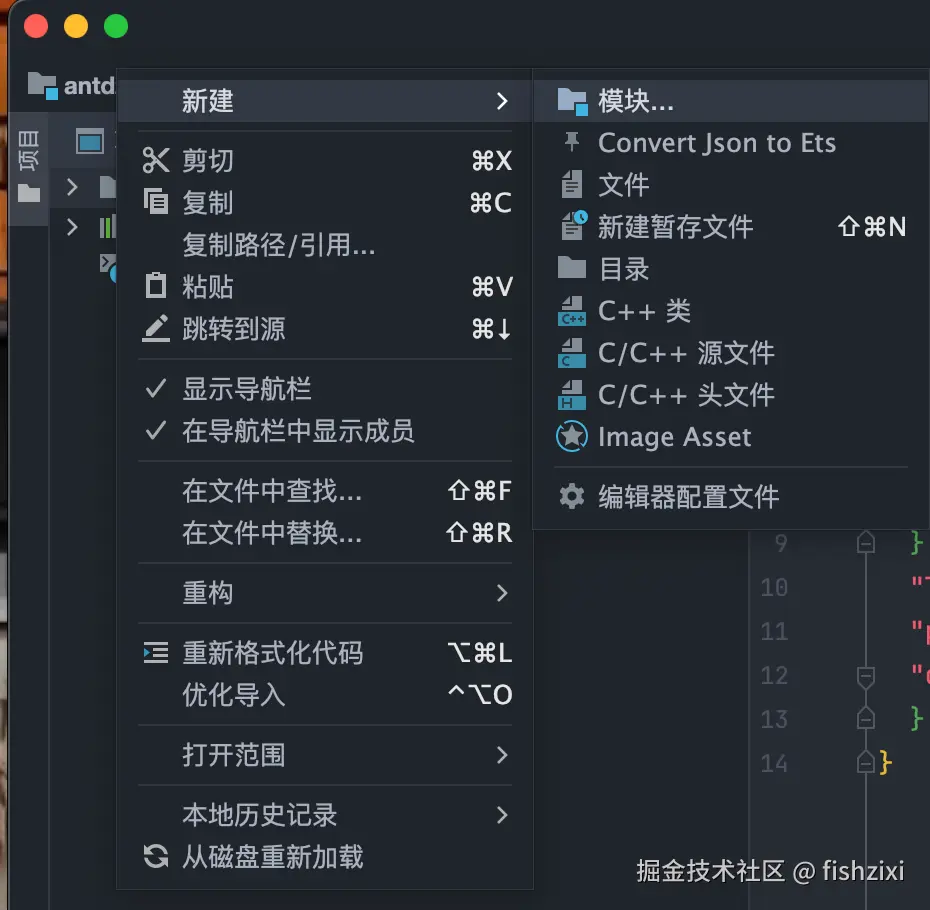Expand the 本地历史记录 submenu arrow
The height and width of the screenshot is (910, 930).
pyautogui.click(x=502, y=815)
